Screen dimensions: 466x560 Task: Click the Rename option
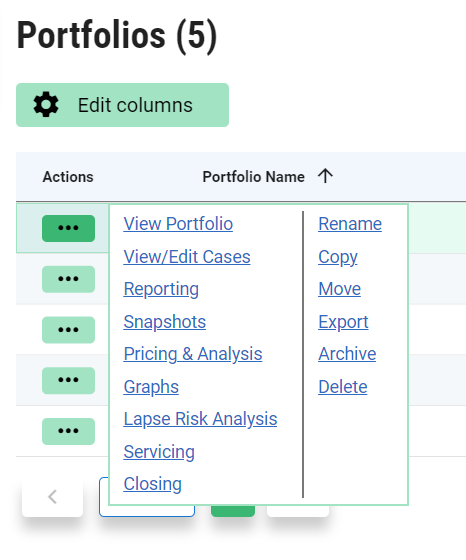tap(350, 224)
